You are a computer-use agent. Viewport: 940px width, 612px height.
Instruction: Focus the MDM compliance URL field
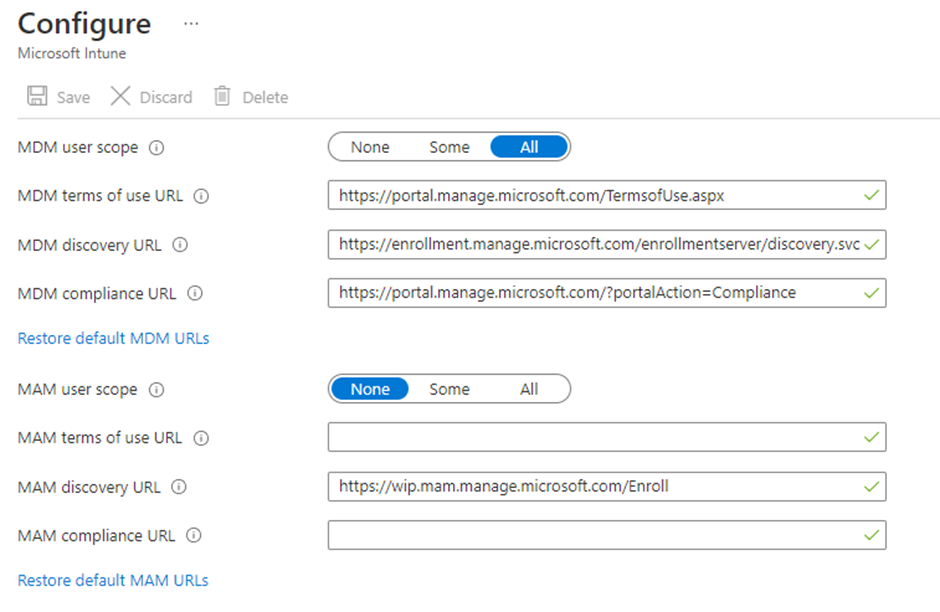coord(607,293)
